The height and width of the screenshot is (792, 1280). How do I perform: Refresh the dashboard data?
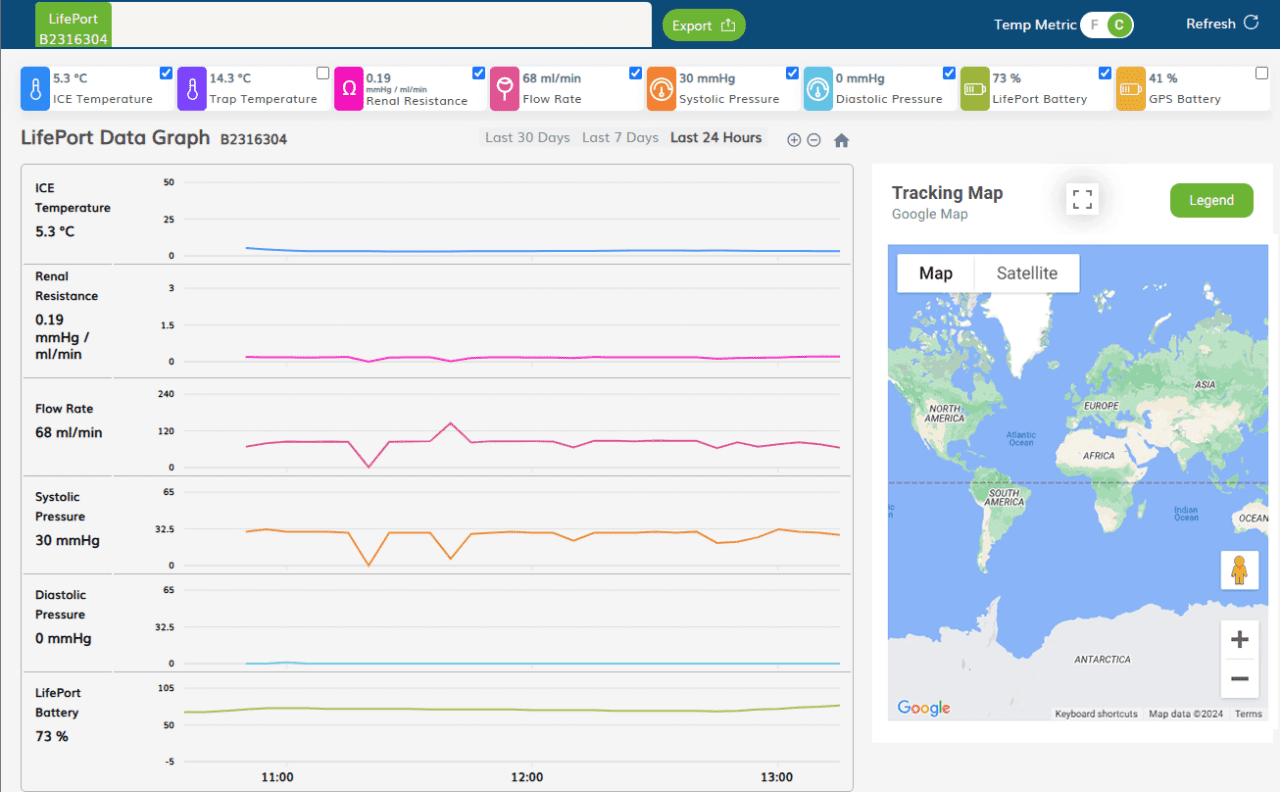(x=1222, y=24)
